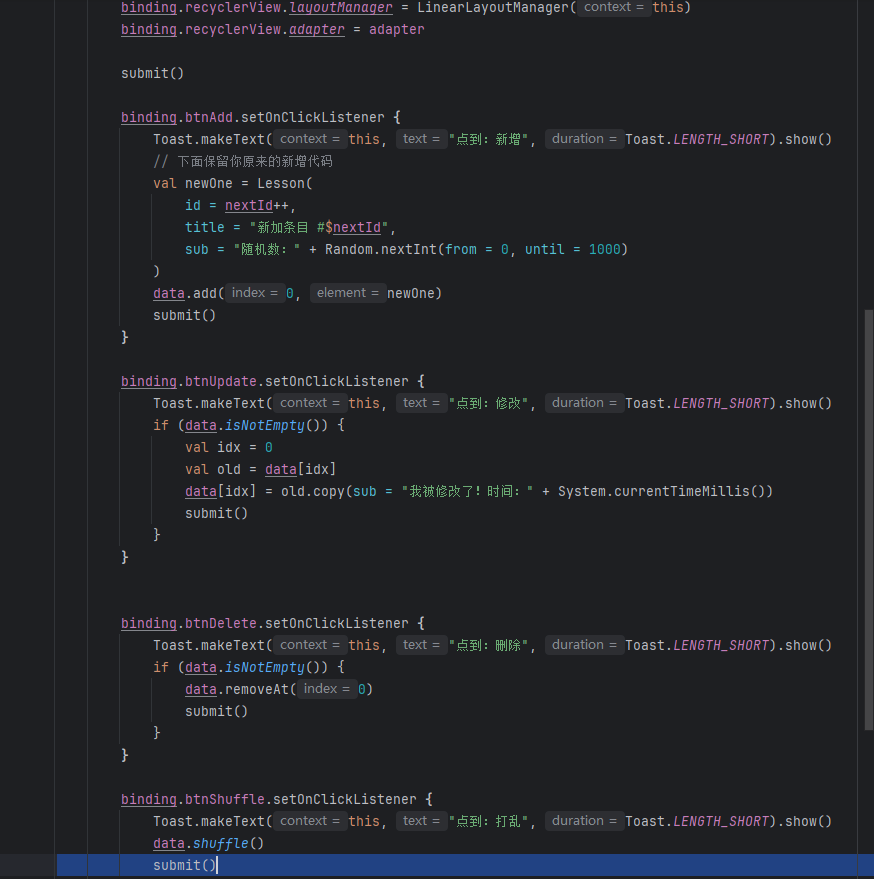The image size is (874, 879).
Task: Select the adapter assignment on recyclerView
Action: click(x=317, y=29)
